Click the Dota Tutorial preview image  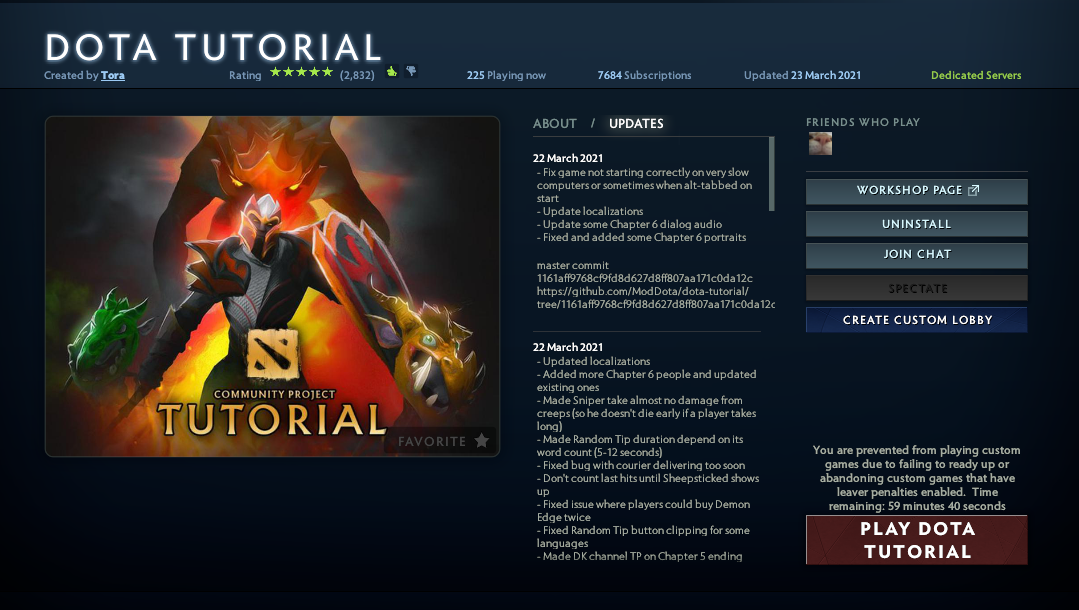coord(273,286)
